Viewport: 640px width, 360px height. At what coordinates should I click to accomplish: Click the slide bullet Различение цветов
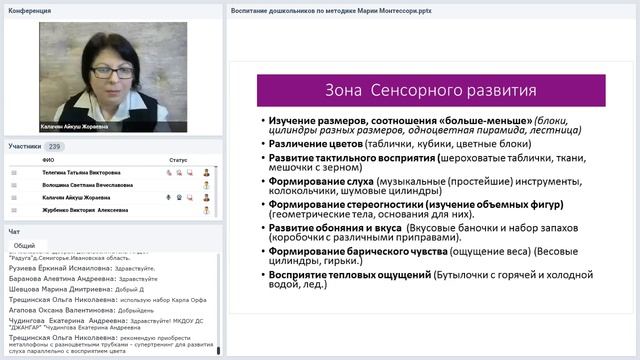tap(400, 144)
